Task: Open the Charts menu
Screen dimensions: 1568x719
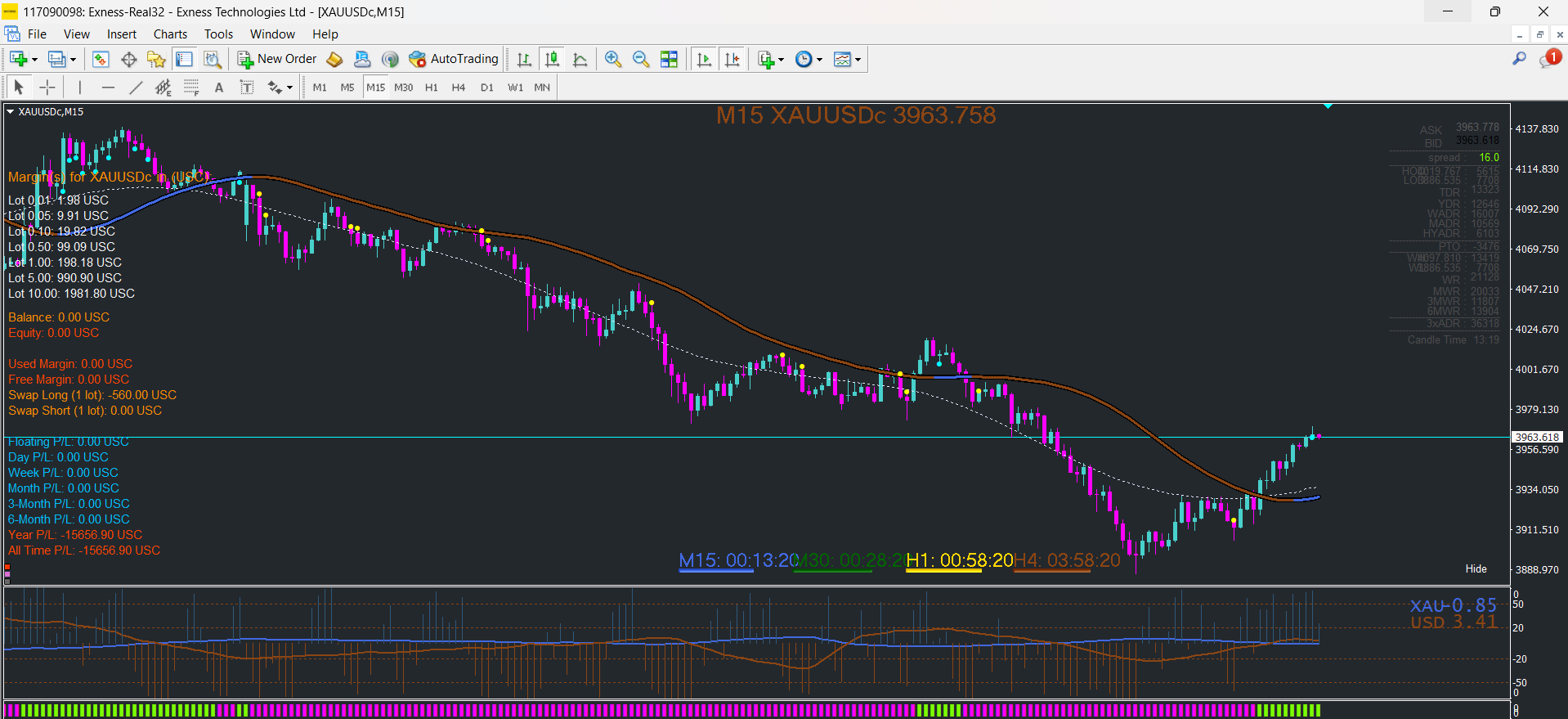Action: coord(170,34)
